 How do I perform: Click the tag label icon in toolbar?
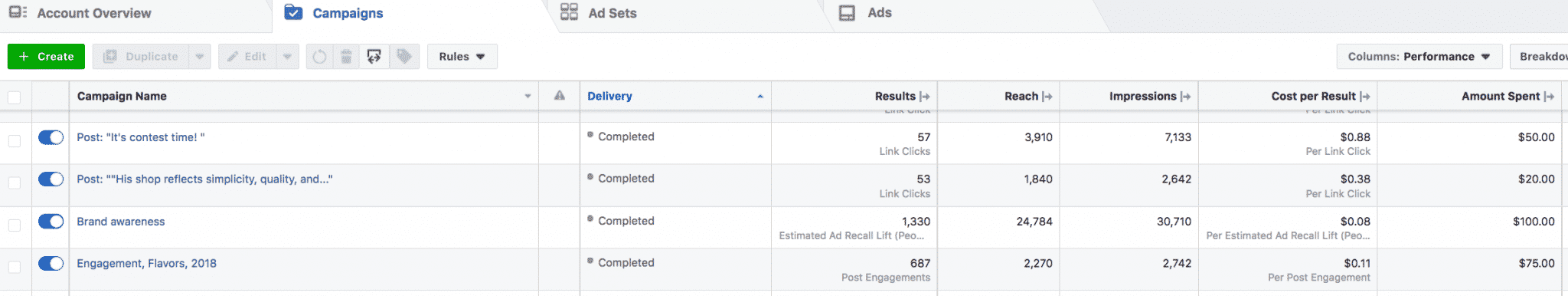pyautogui.click(x=404, y=57)
